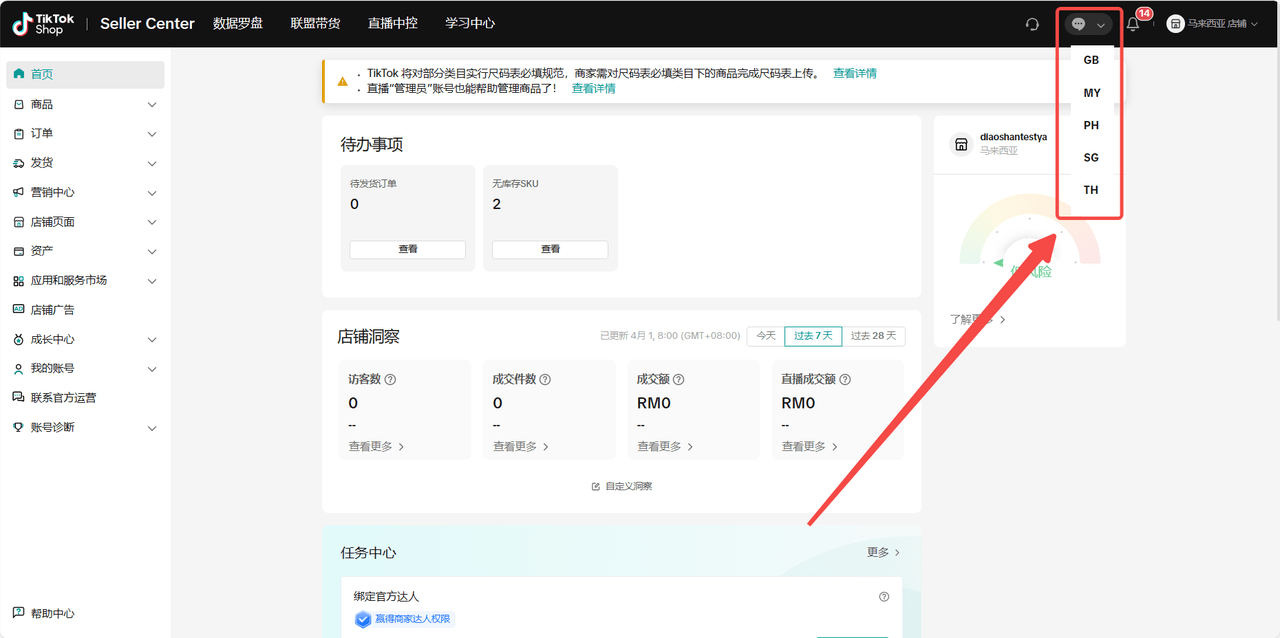Select the MY region from the dropdown list
The height and width of the screenshot is (638, 1280).
[1090, 92]
